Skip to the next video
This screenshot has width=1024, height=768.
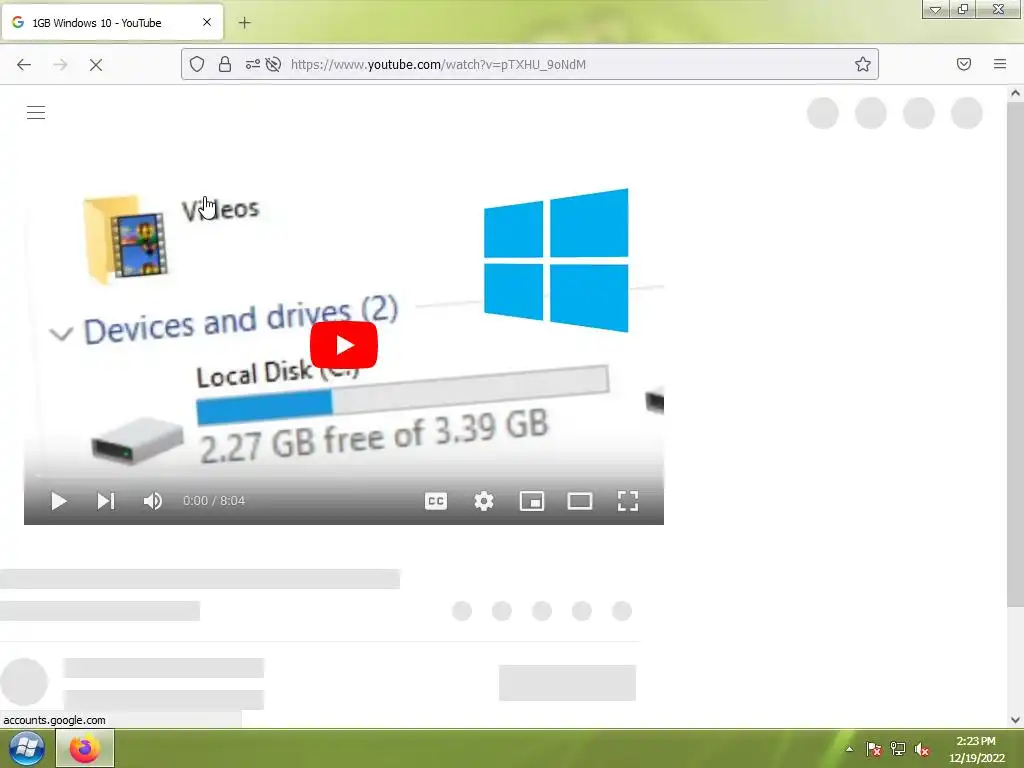click(106, 501)
